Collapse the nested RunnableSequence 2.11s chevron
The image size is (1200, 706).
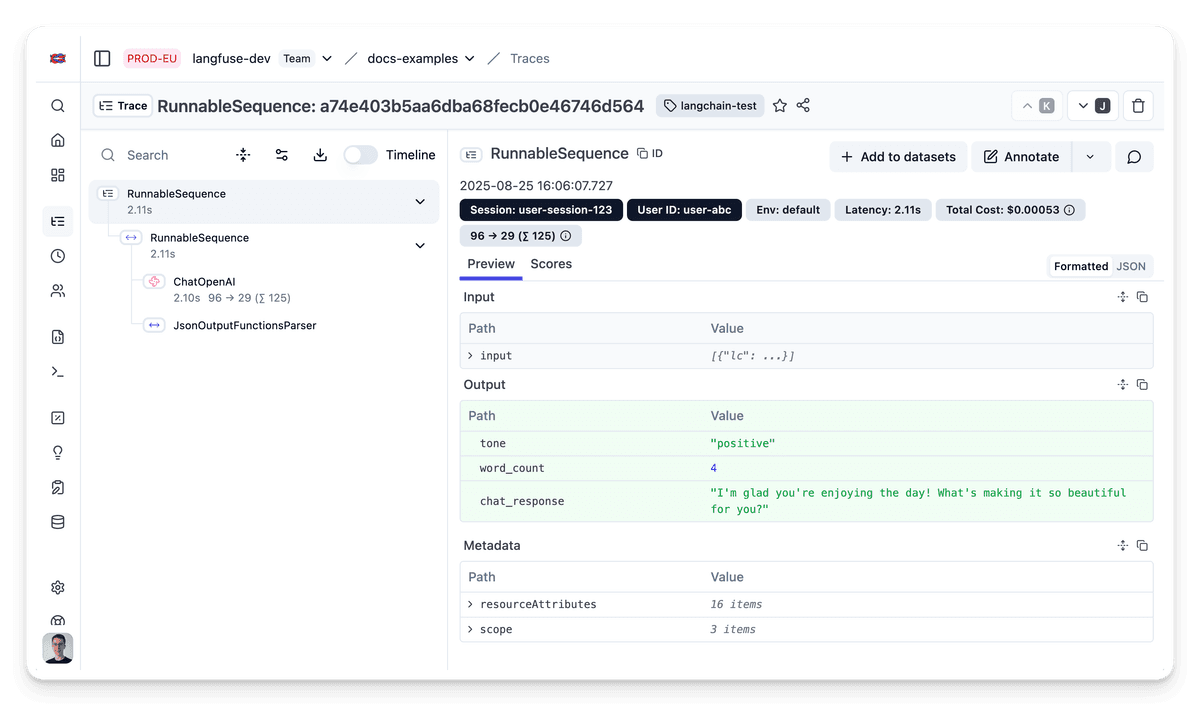pos(420,246)
